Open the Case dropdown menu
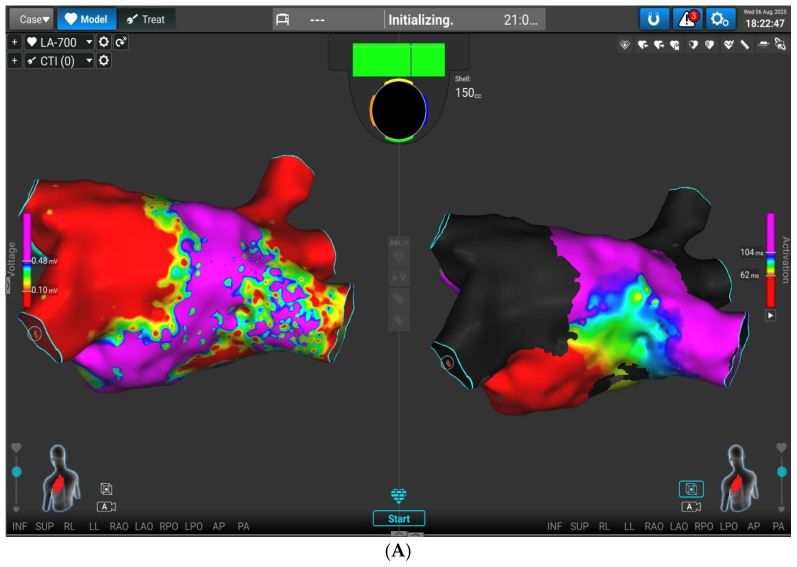797x567 pixels. pos(34,19)
